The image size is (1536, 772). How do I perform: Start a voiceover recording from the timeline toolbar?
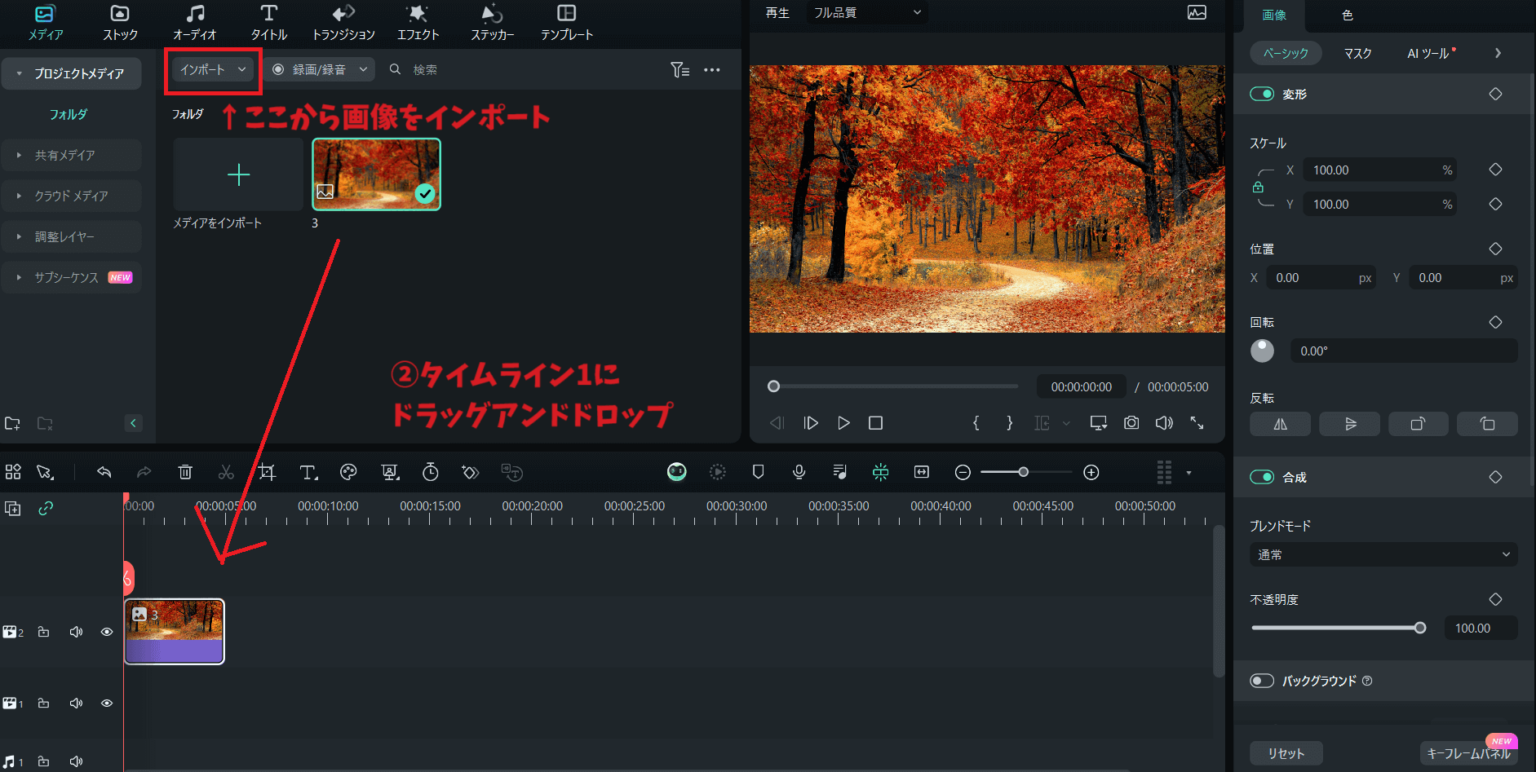798,471
